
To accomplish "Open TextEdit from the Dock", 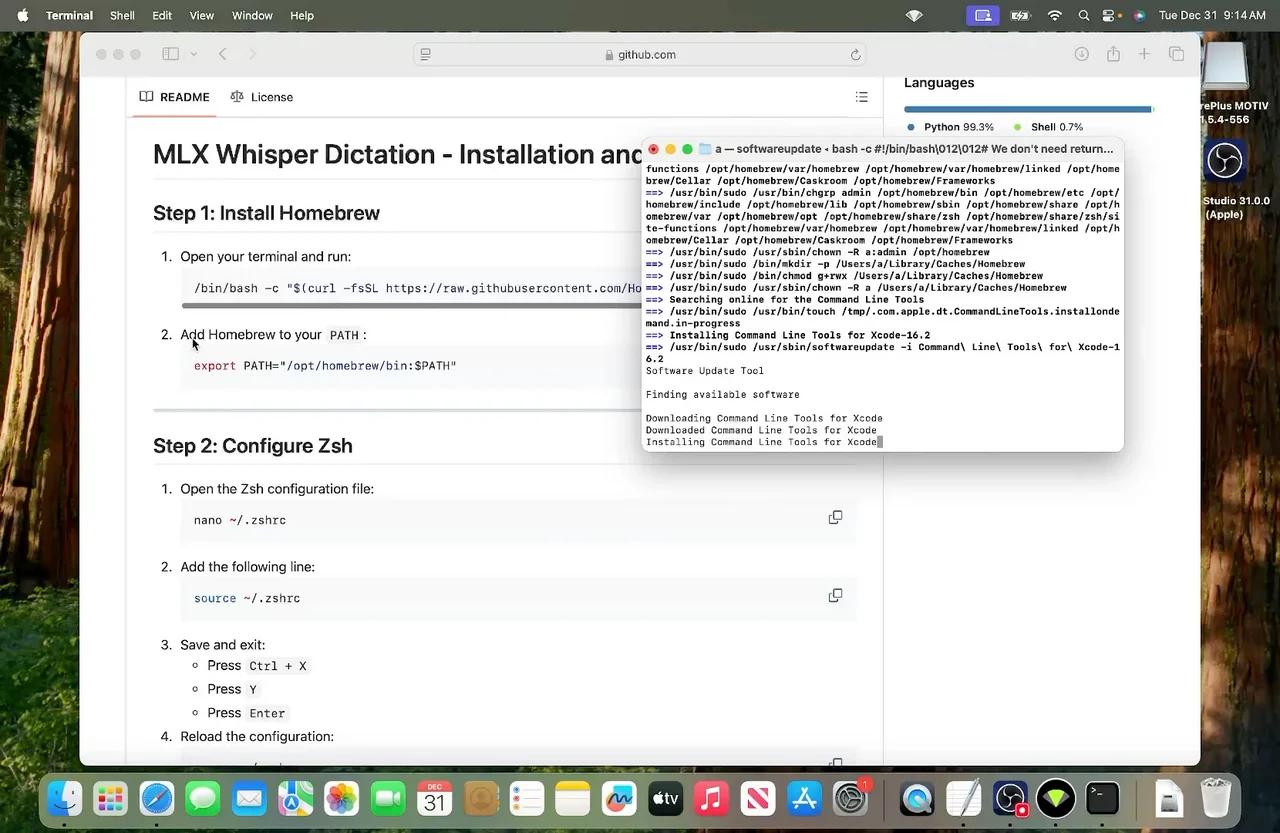I will (x=964, y=798).
